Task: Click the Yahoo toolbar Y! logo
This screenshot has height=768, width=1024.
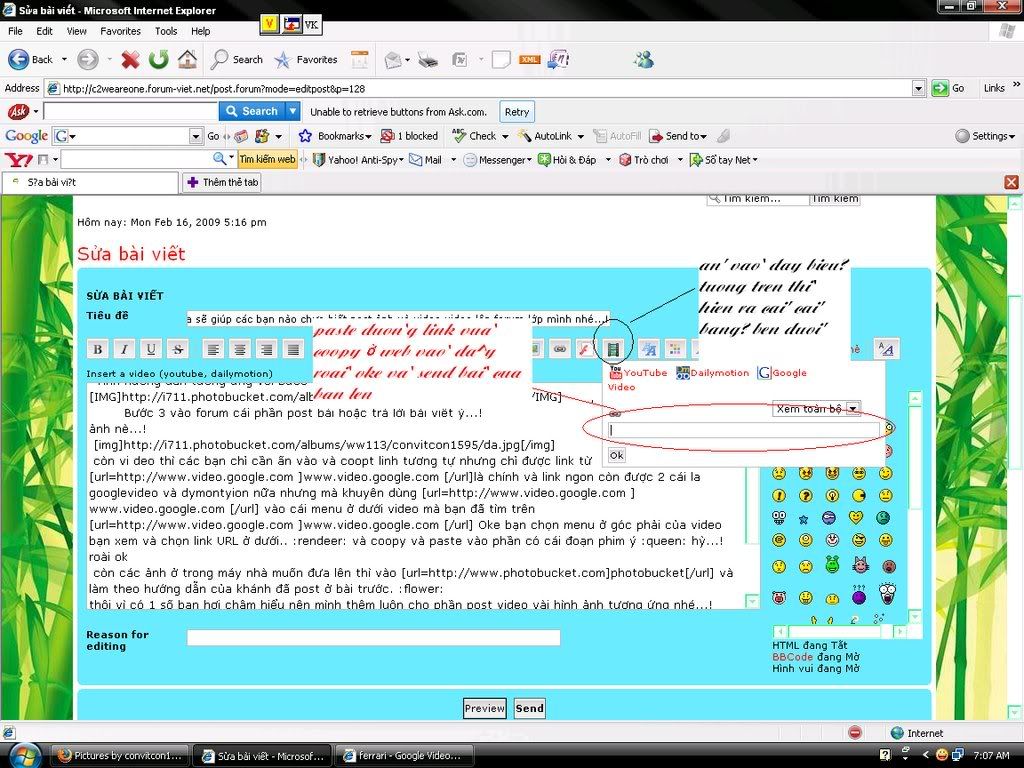Action: [x=18, y=159]
